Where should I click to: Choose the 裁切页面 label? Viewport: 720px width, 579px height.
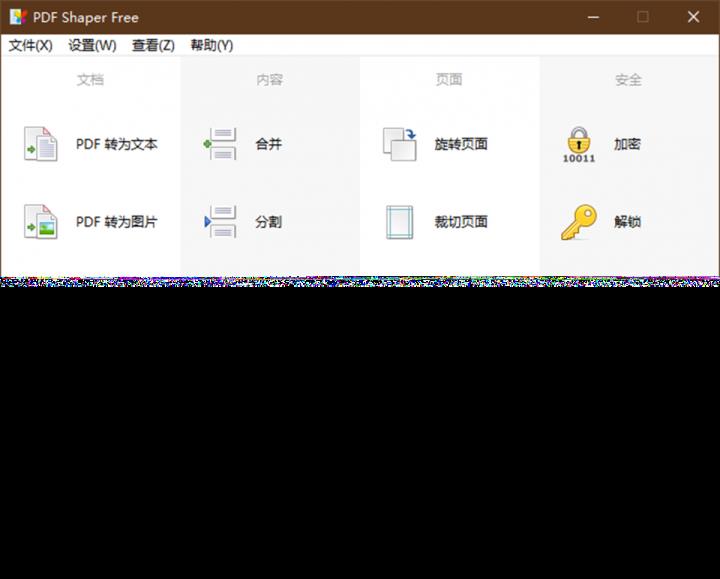point(461,222)
